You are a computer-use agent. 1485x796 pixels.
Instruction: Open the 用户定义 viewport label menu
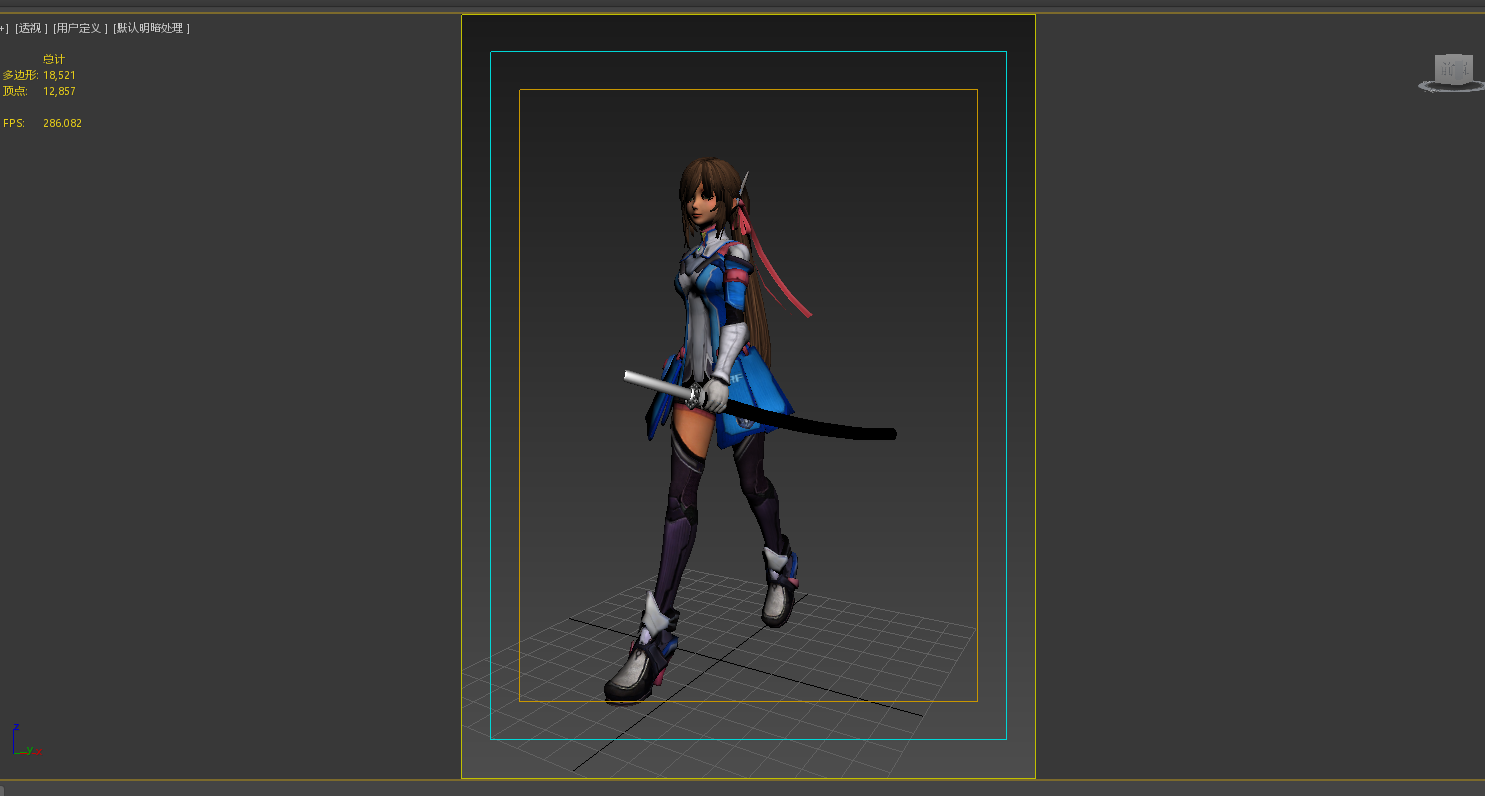coord(80,28)
